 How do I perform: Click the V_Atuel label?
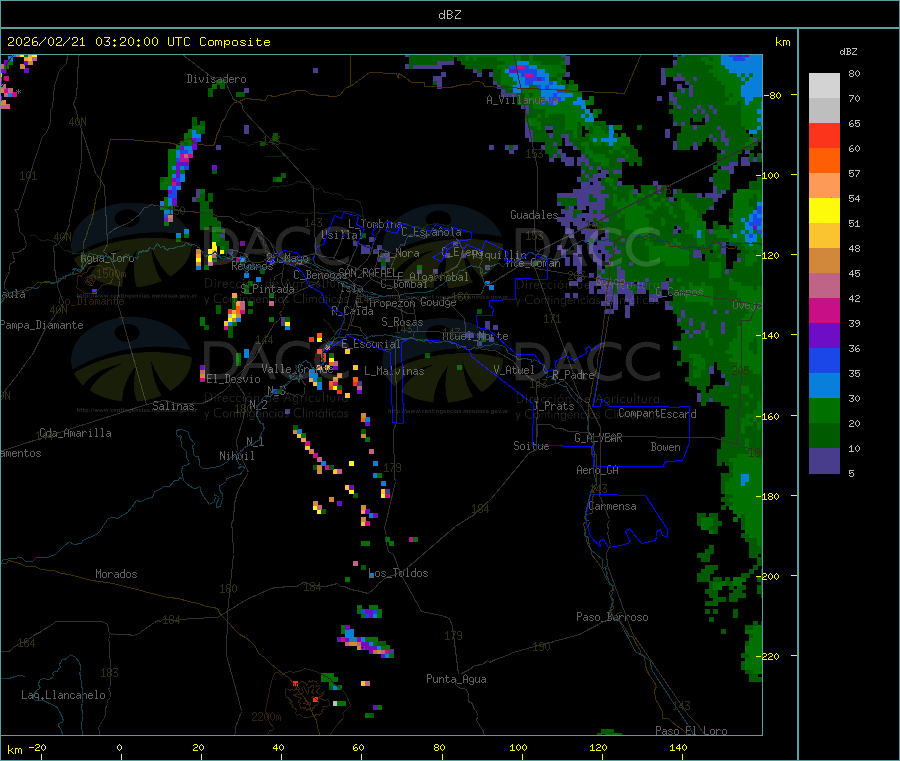tap(514, 370)
